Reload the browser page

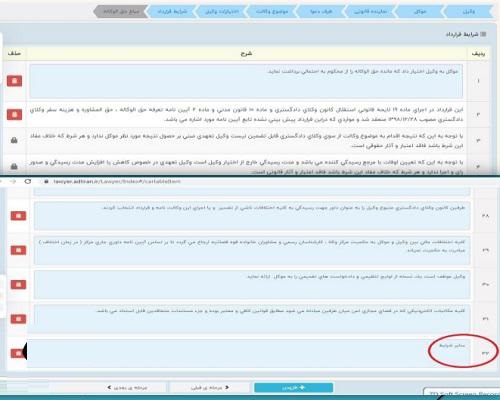click(x=28, y=181)
